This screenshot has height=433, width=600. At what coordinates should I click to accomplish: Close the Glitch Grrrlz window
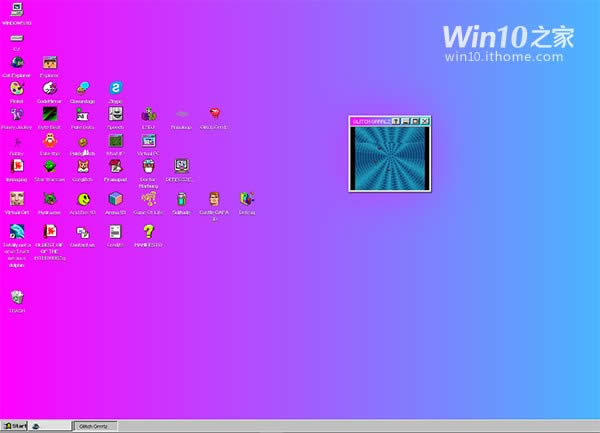pos(426,121)
